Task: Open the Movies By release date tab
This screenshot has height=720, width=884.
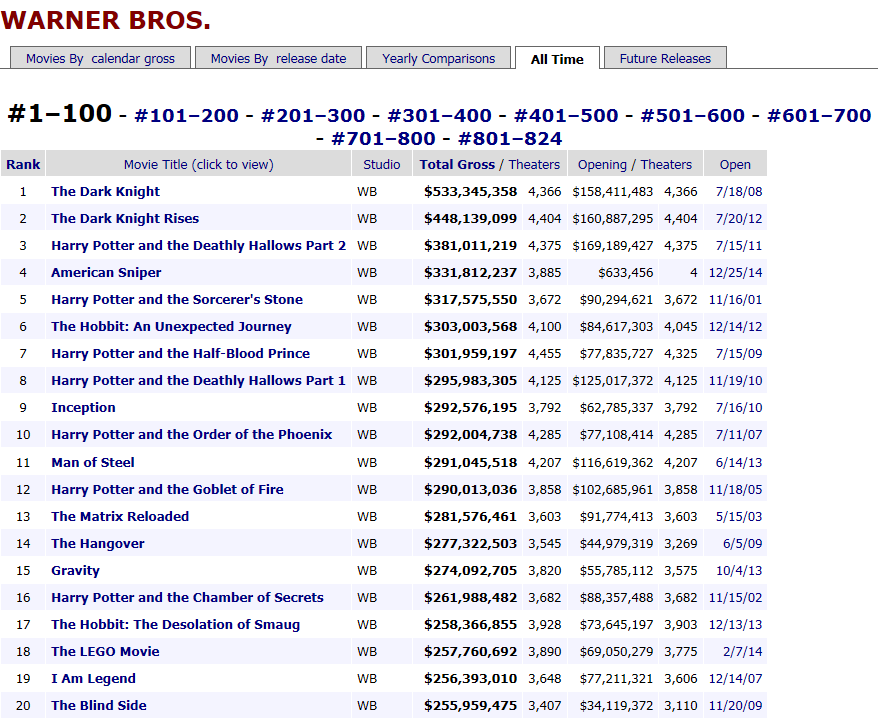Action: coord(279,58)
